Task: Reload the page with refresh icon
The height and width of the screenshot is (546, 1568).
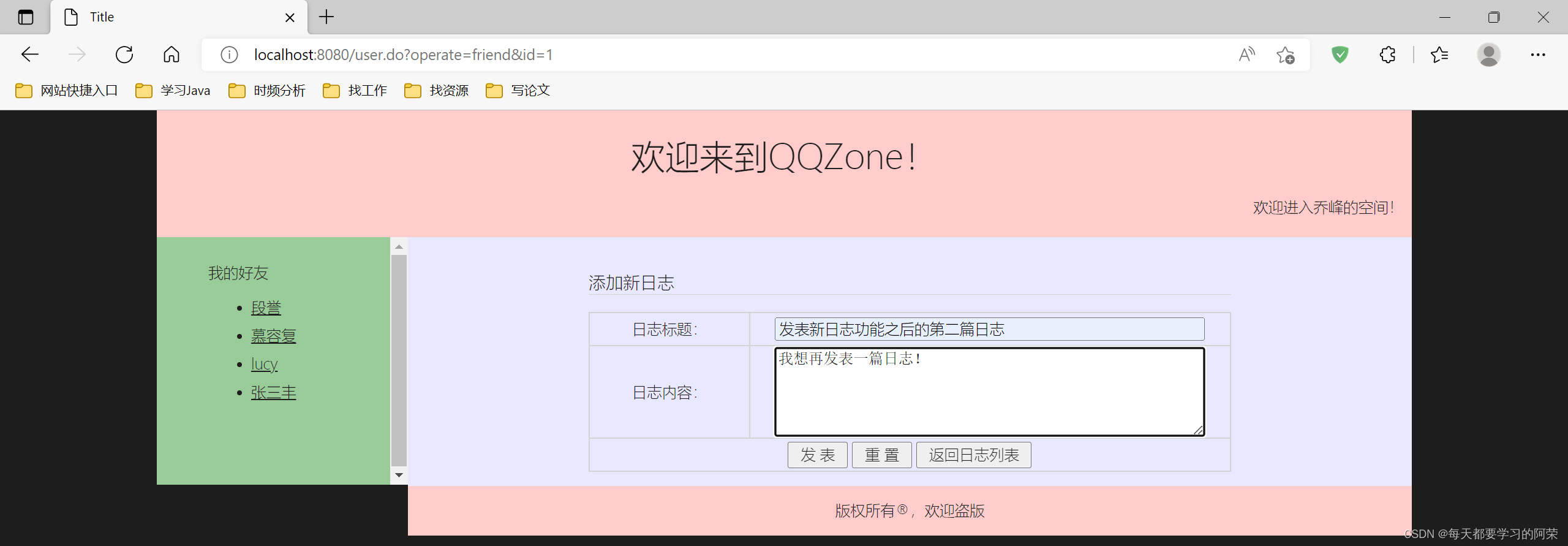Action: click(x=124, y=55)
